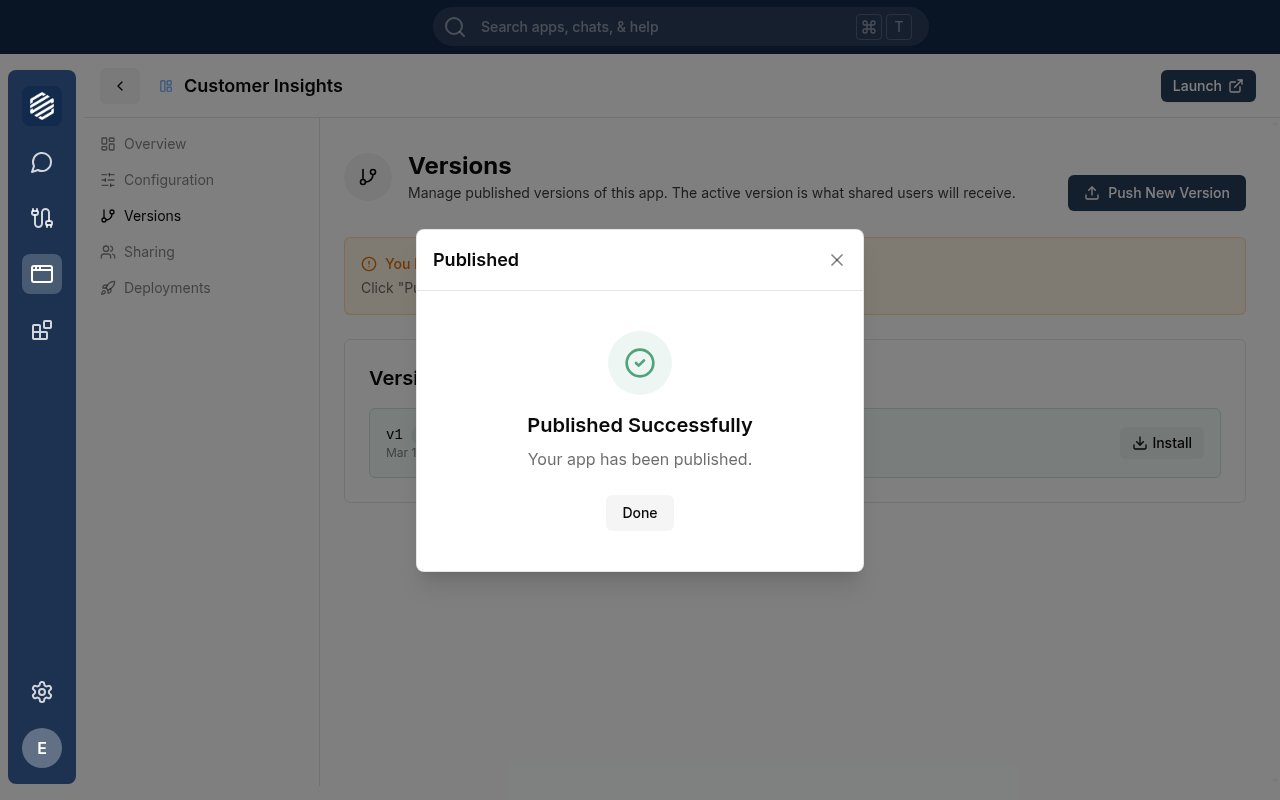Open settings gear in sidebar

pos(42,692)
